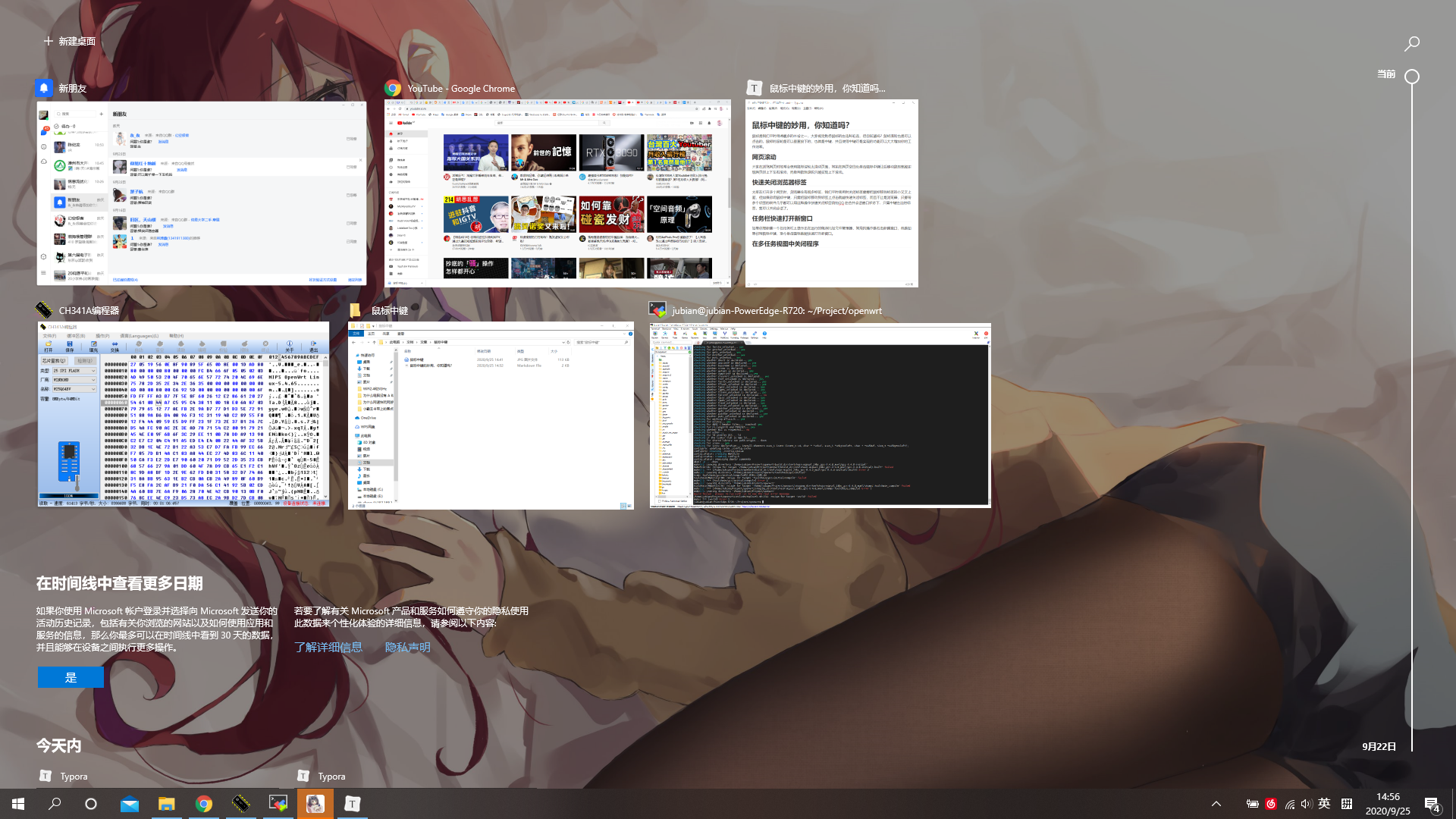Open the Windows Start menu icon
Screen dimensions: 1456x819
coord(18,804)
